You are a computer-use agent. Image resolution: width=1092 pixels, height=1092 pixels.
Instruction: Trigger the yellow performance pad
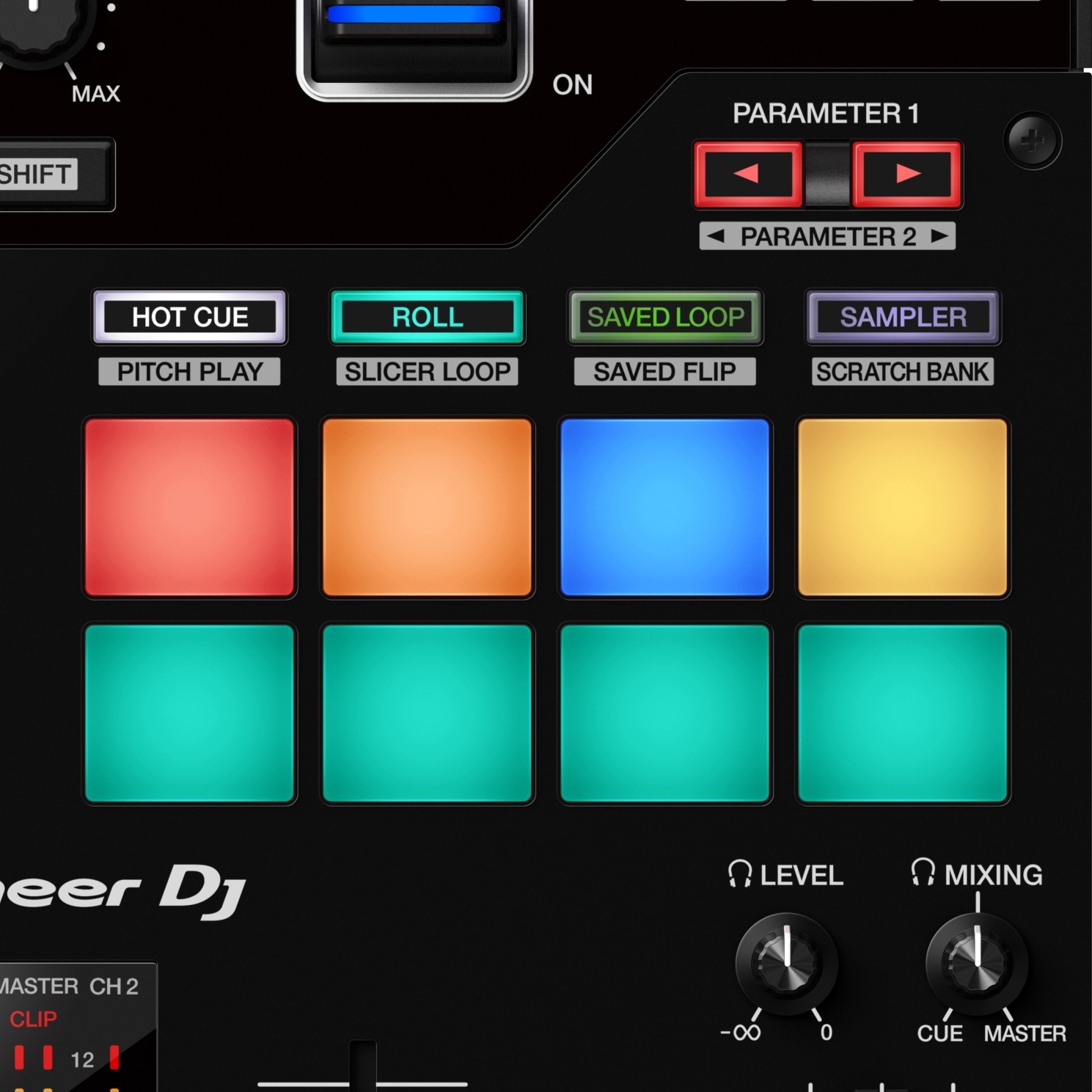(x=902, y=507)
